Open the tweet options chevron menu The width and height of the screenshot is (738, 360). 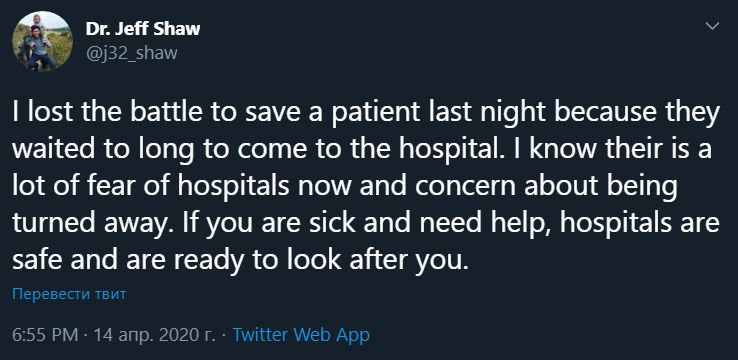pyautogui.click(x=714, y=26)
